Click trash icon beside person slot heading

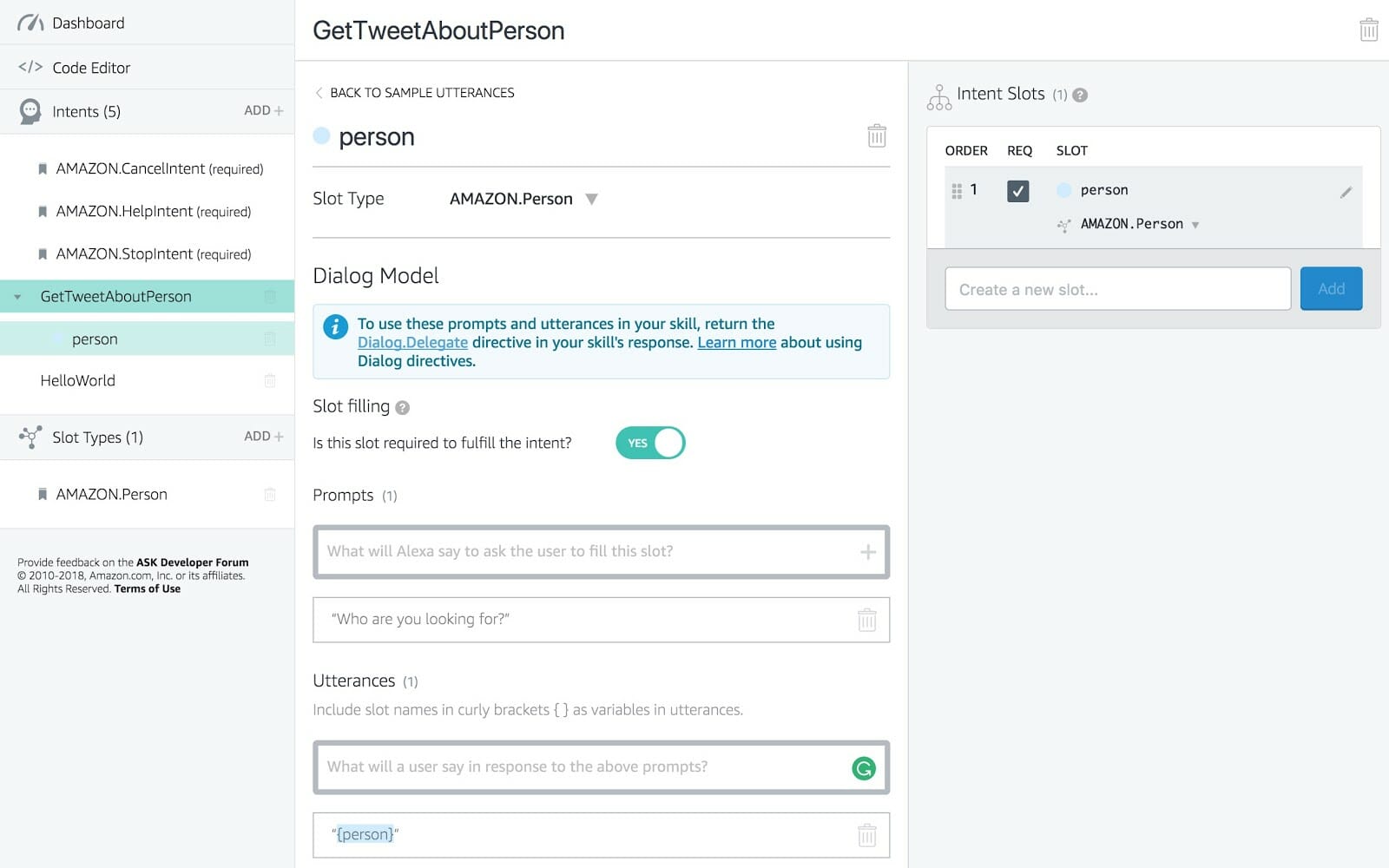tap(877, 135)
